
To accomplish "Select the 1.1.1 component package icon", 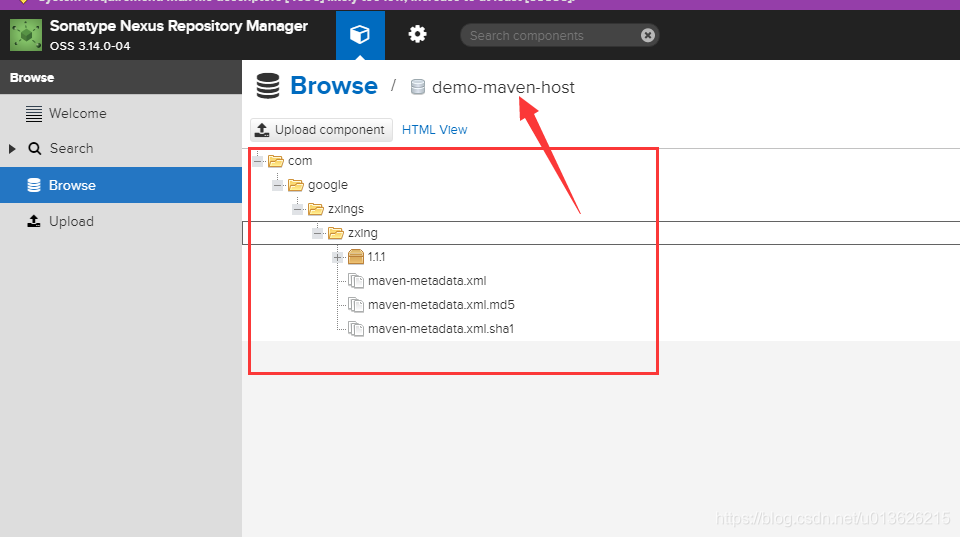I will point(356,257).
